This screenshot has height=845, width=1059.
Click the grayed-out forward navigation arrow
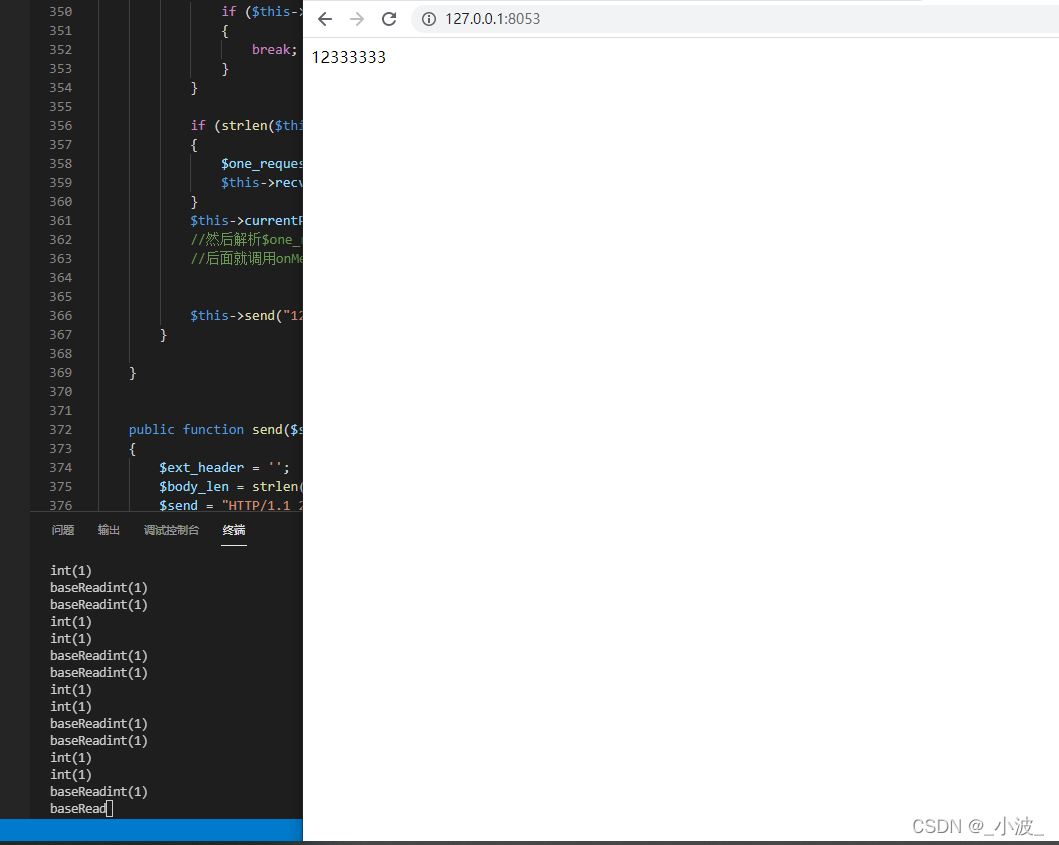point(356,18)
